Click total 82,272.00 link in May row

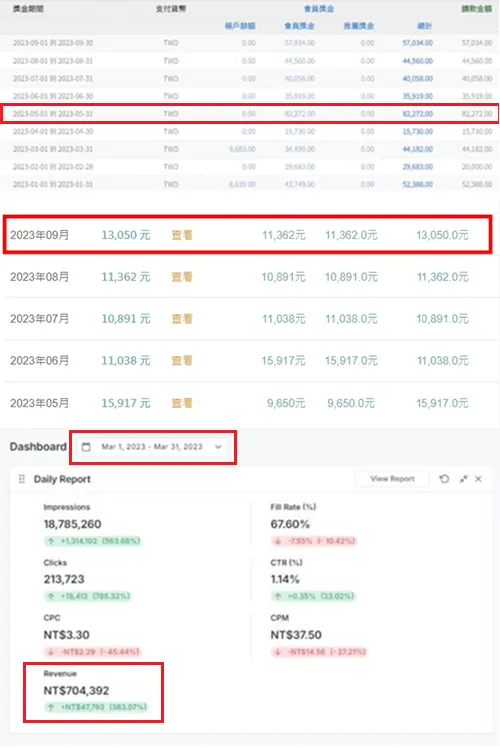click(x=417, y=114)
